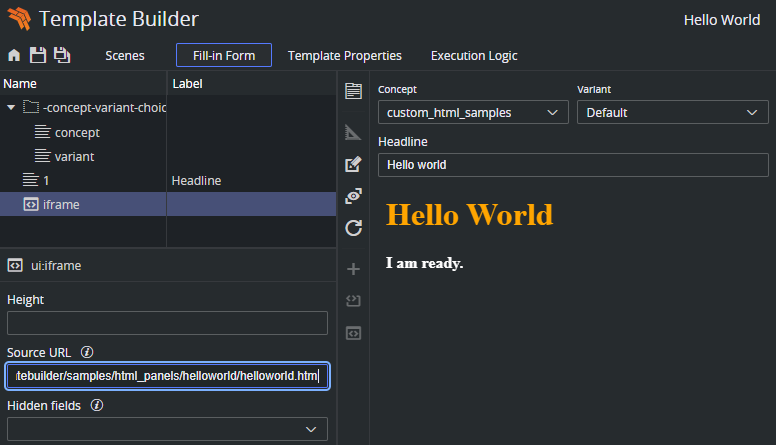Open the Concept dropdown

pos(472,113)
